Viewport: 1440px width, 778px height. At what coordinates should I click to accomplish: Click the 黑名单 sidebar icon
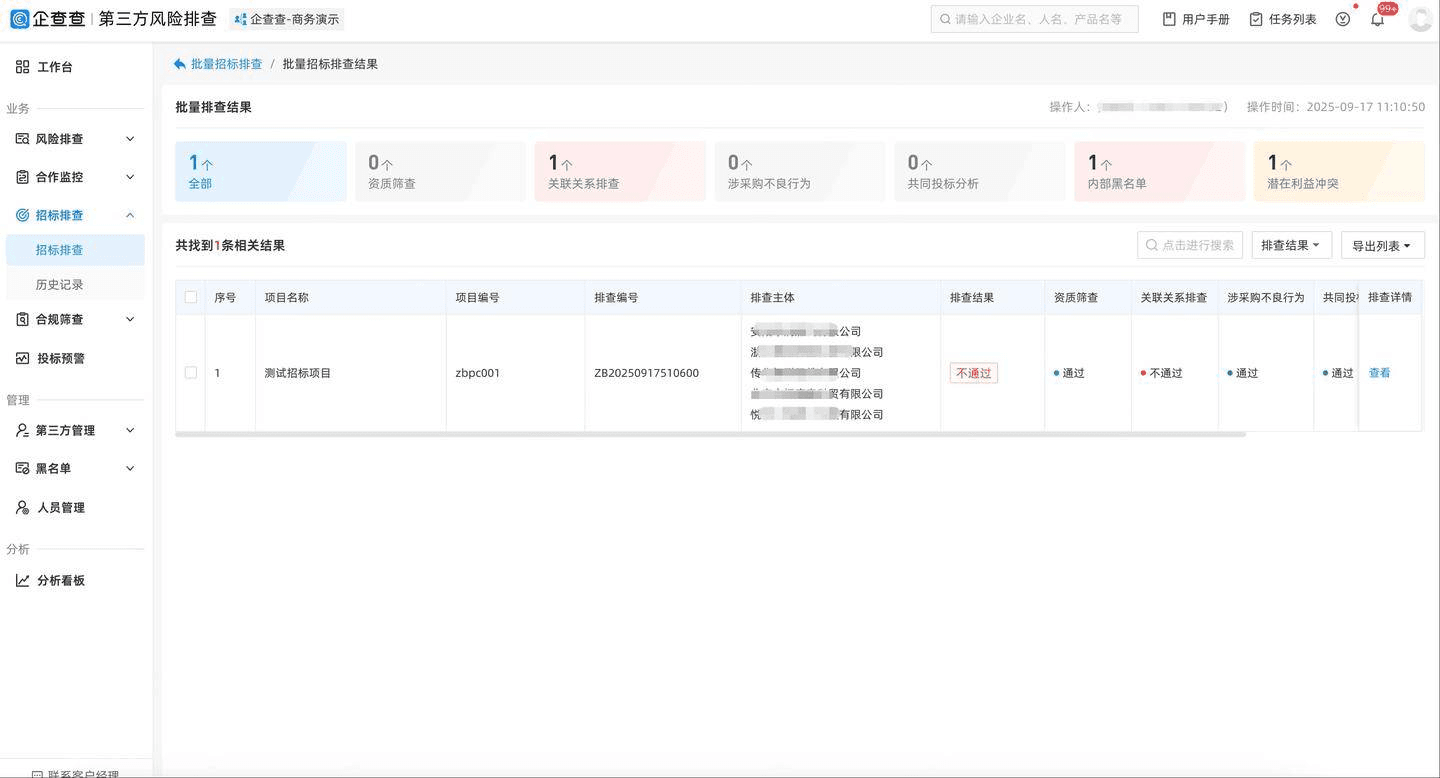click(x=22, y=468)
